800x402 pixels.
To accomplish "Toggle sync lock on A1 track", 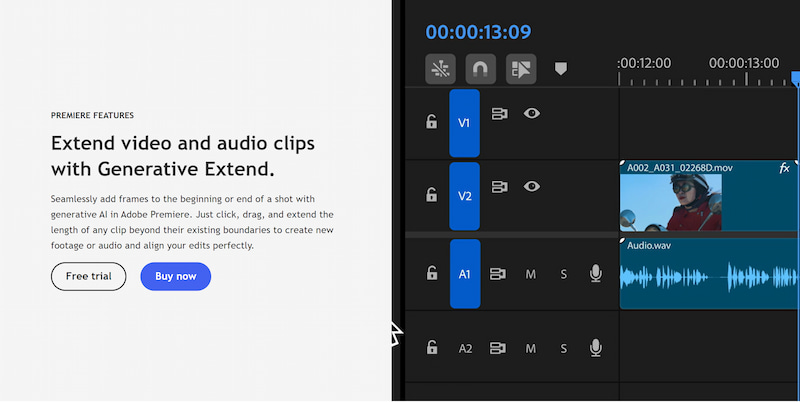I will pyautogui.click(x=497, y=274).
